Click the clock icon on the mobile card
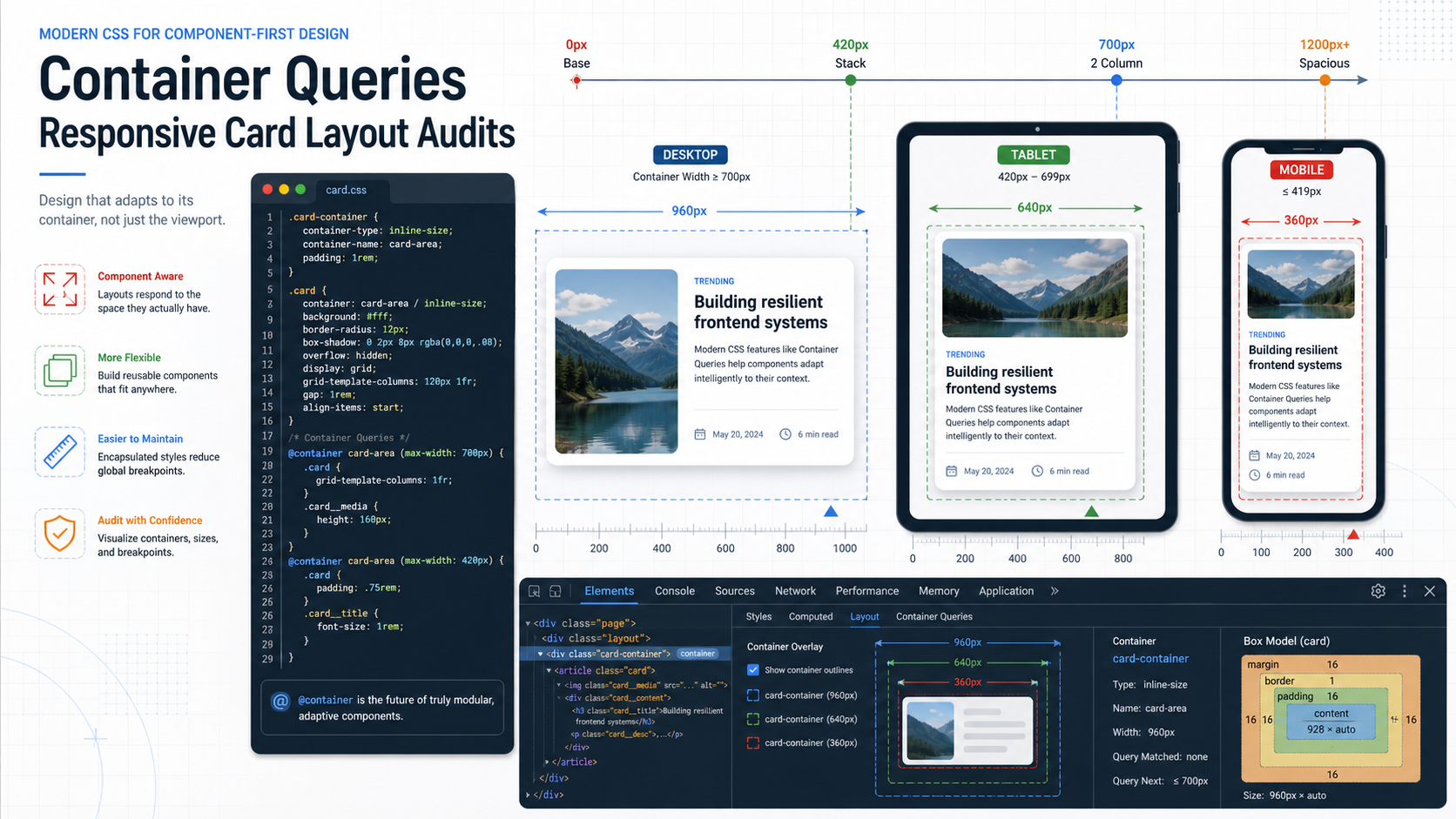Viewport: 1456px width, 819px height. tap(1254, 475)
